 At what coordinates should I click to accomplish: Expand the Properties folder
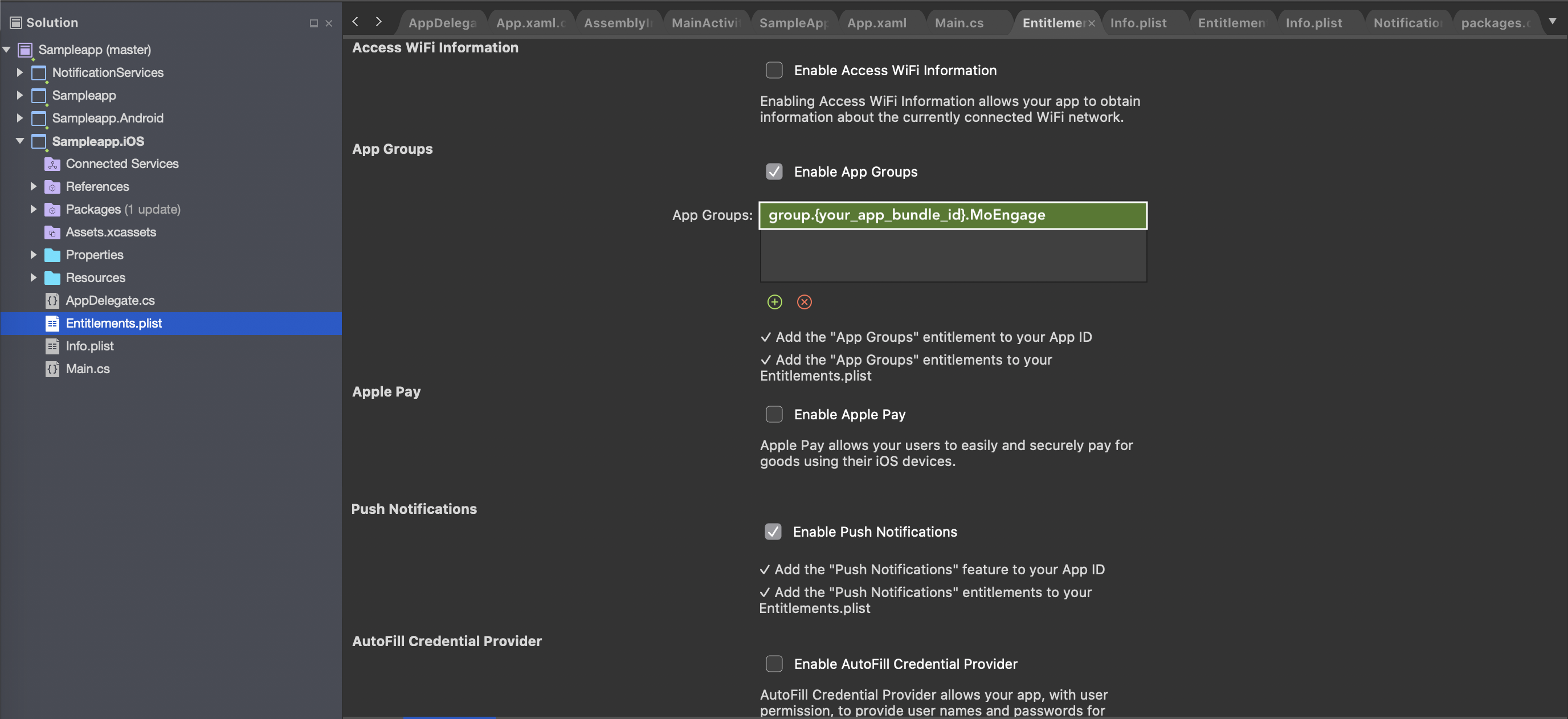pos(34,255)
